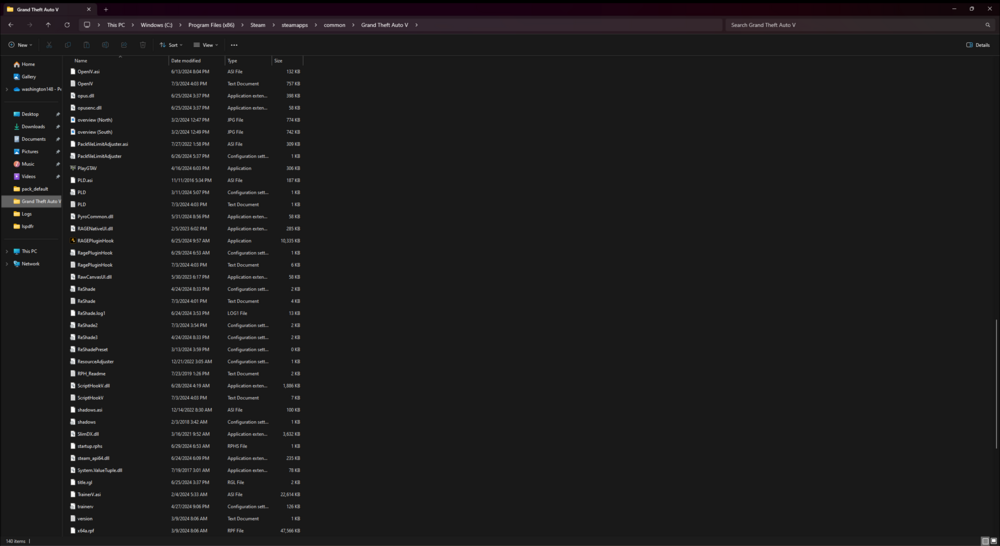Select the steam_api64.dll file
The width and height of the screenshot is (1000, 546).
pos(93,458)
